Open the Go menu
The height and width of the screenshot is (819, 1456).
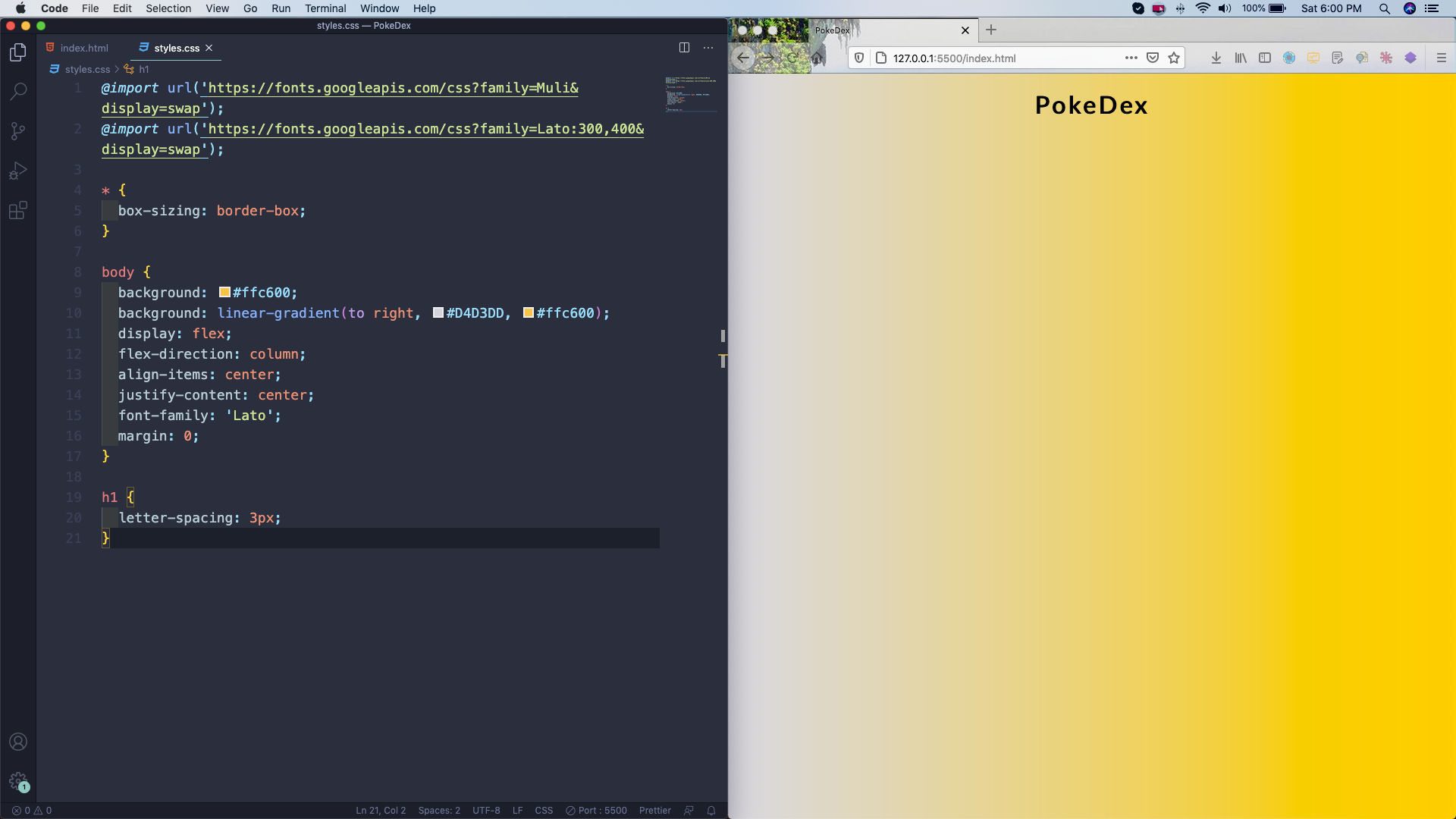[250, 8]
